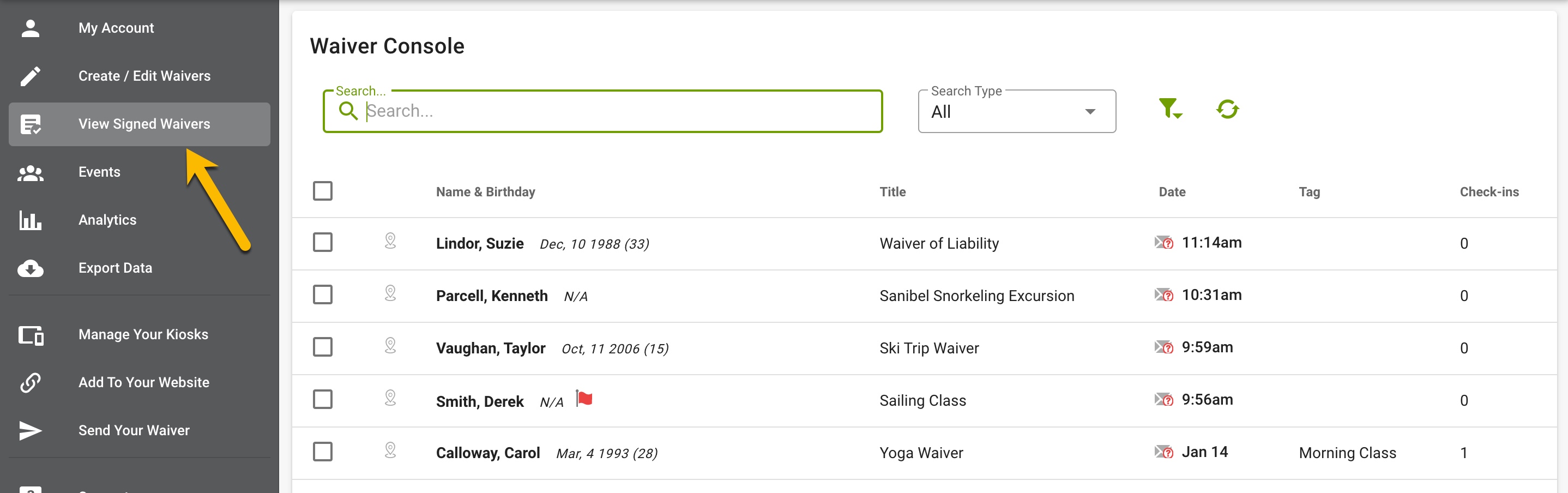Open the Search Type dropdown

point(1016,111)
